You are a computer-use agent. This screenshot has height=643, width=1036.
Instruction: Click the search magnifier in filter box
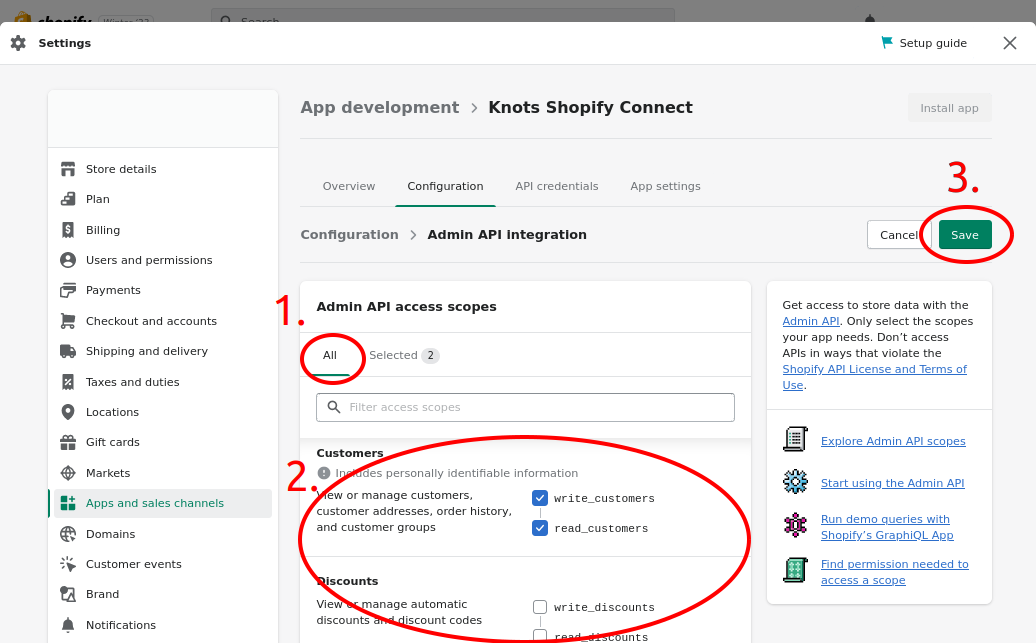coord(334,407)
